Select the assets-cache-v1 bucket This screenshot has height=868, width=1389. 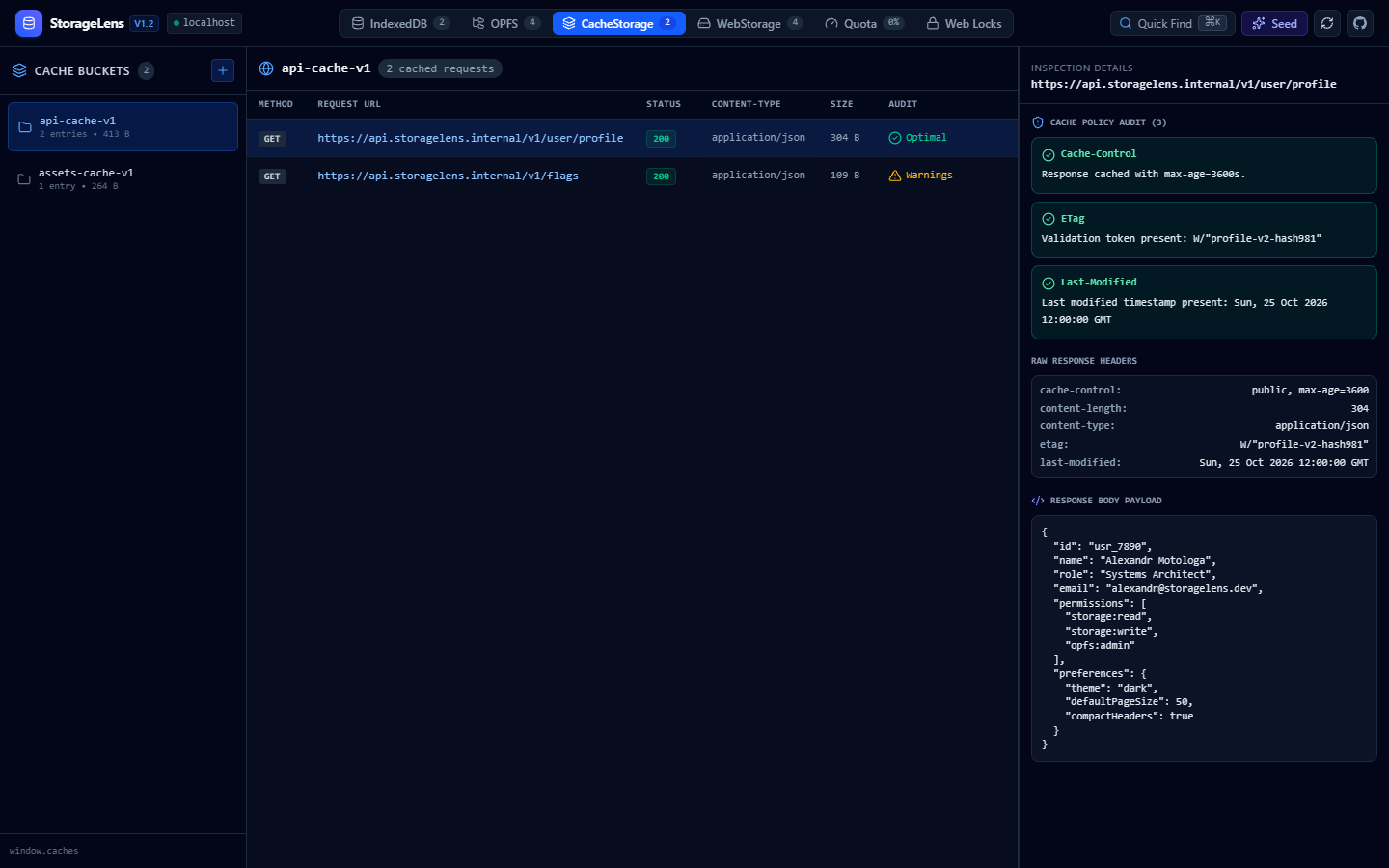[123, 179]
